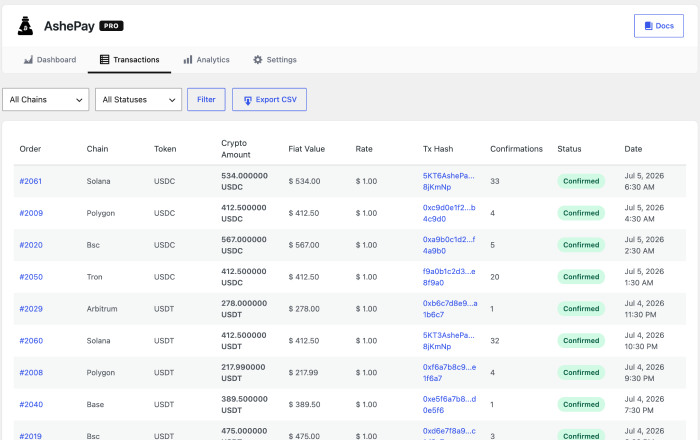Open order #2009
Image resolution: width=700 pixels, height=440 pixels.
(x=31, y=213)
